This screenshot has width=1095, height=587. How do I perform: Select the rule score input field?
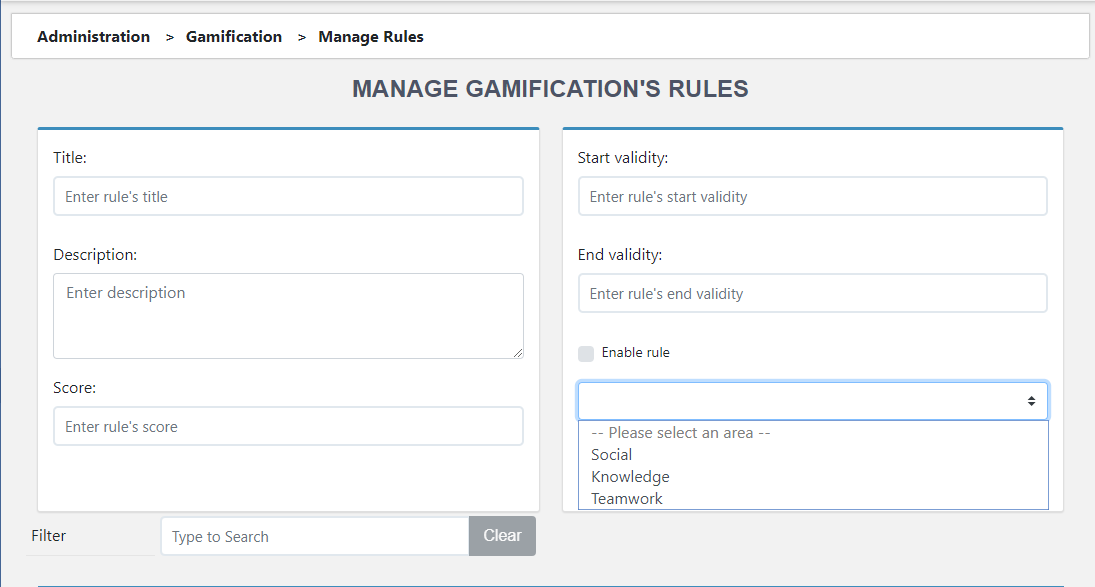click(288, 426)
